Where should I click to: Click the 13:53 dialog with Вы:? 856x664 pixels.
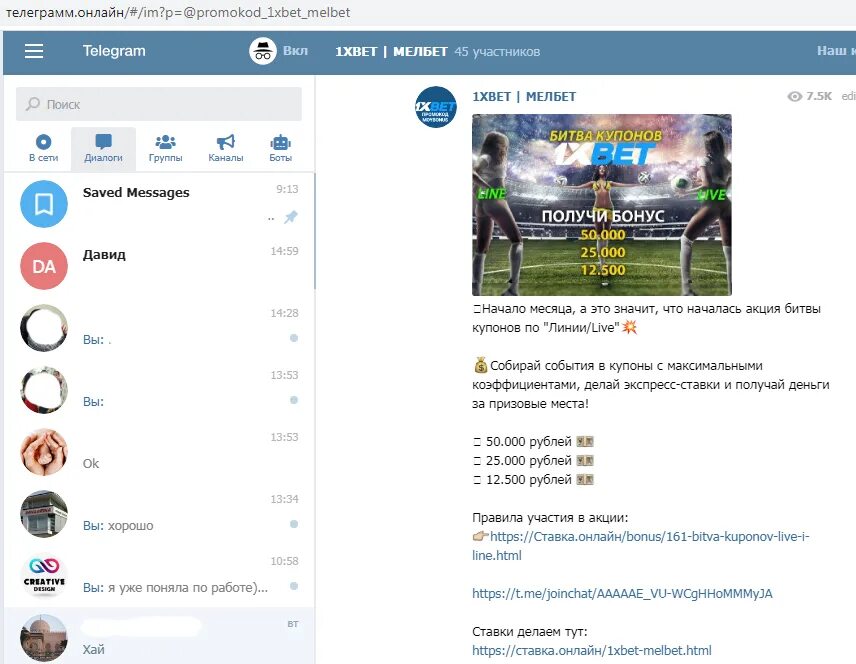pos(159,390)
